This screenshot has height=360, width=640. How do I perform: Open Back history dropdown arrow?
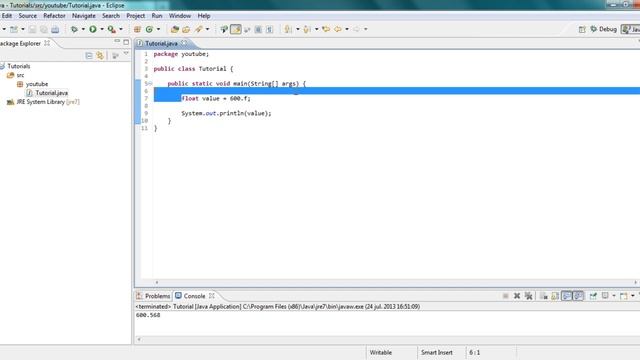click(347, 29)
